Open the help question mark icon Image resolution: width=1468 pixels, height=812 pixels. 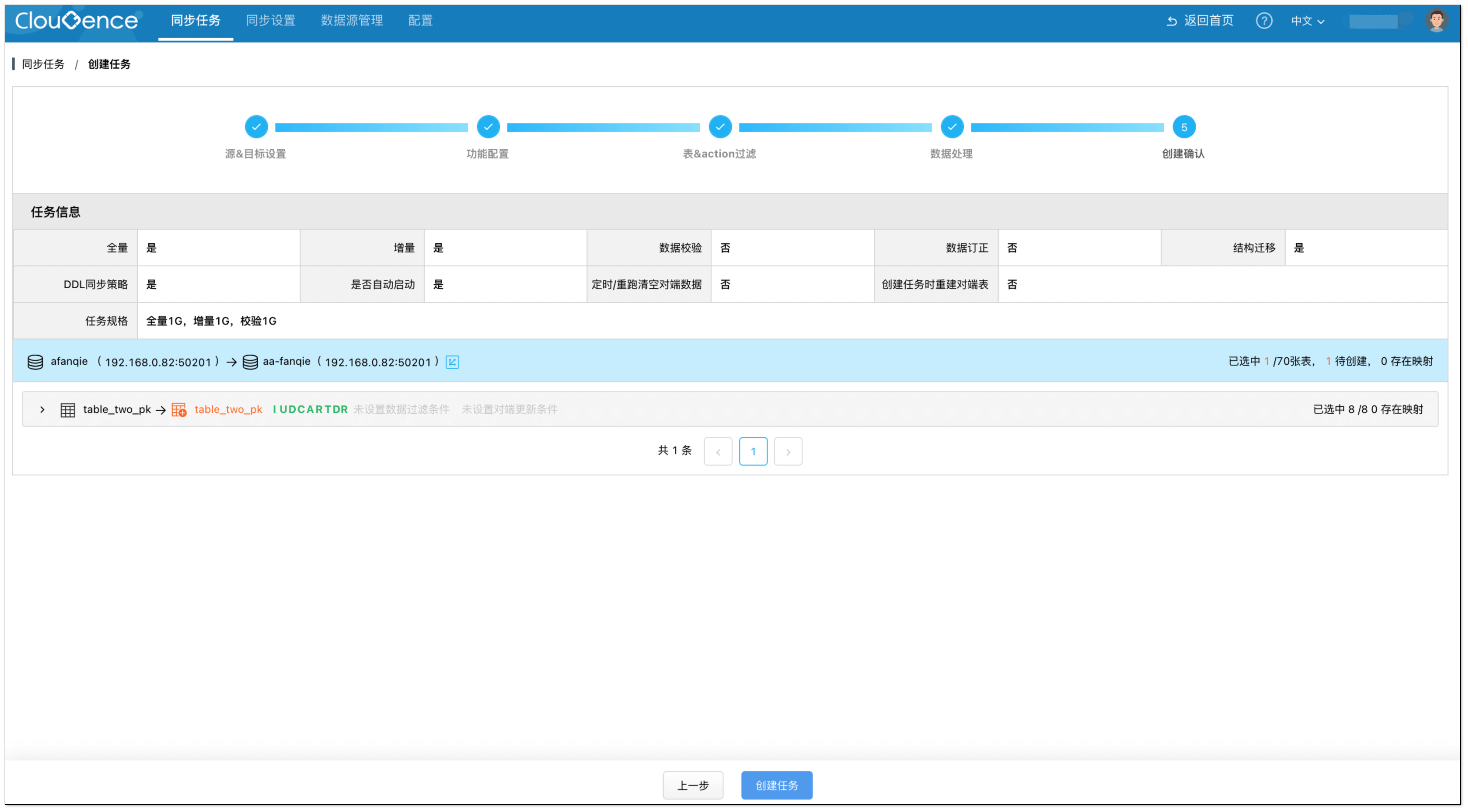(1263, 20)
